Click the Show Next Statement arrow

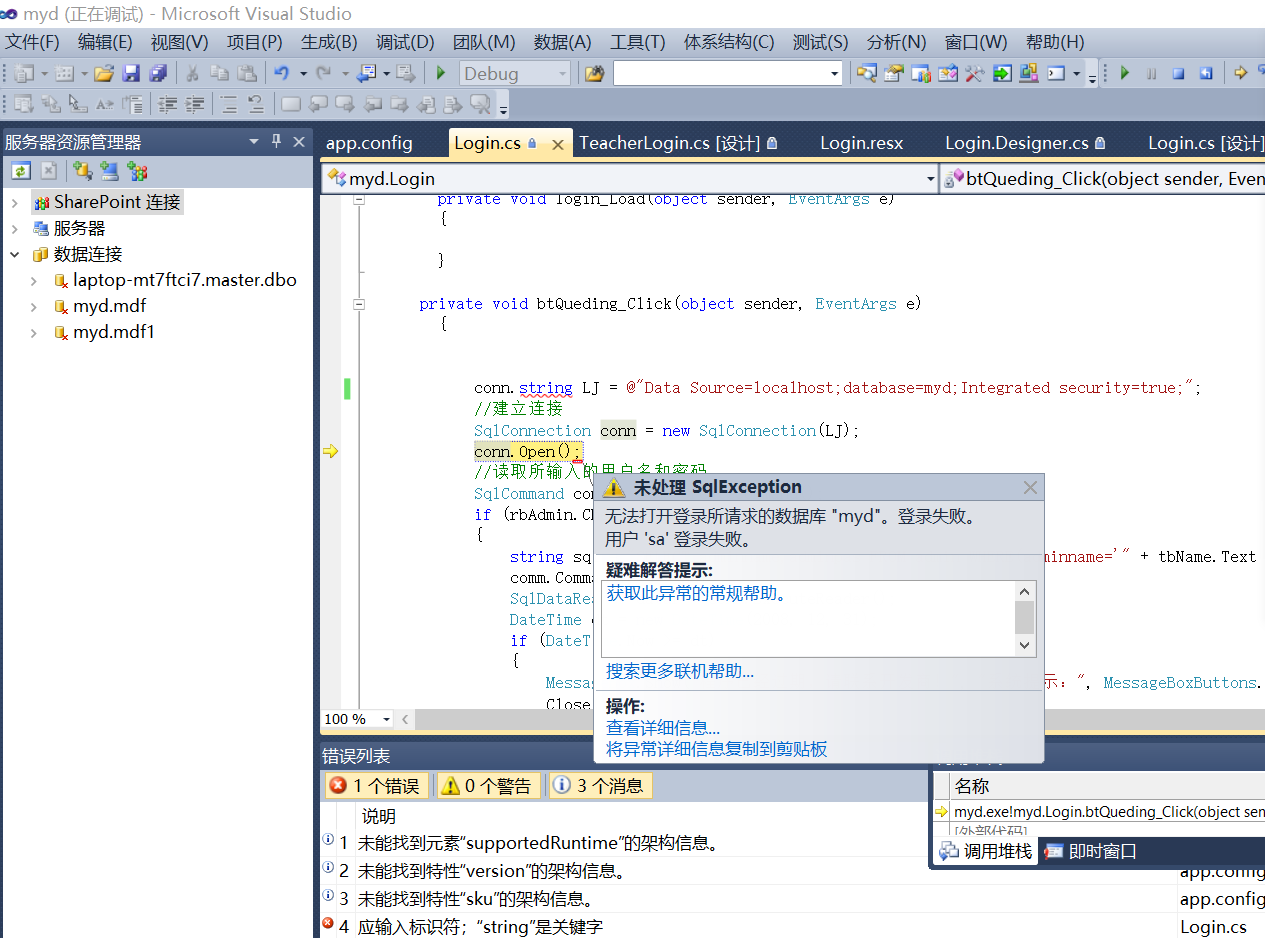(x=1240, y=73)
